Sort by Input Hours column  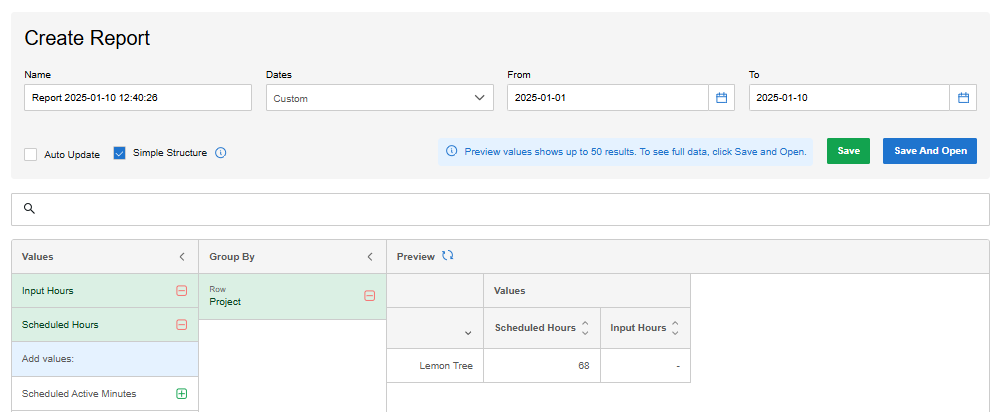click(x=675, y=328)
